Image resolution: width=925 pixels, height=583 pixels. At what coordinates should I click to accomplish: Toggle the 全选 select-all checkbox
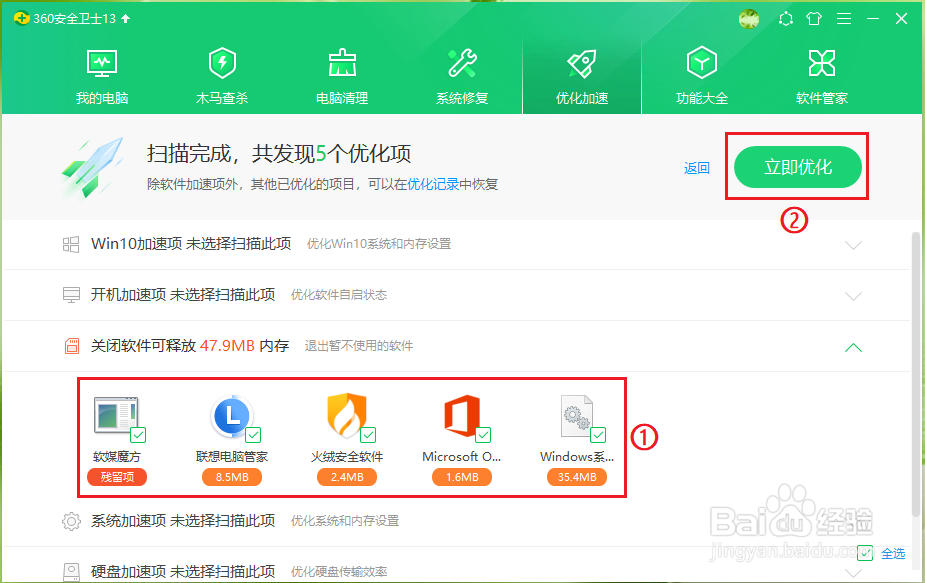point(865,553)
